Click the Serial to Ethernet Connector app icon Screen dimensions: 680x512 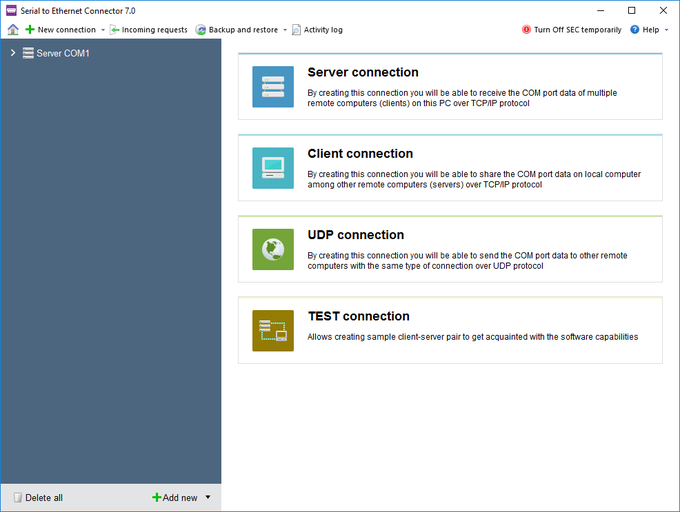click(11, 10)
